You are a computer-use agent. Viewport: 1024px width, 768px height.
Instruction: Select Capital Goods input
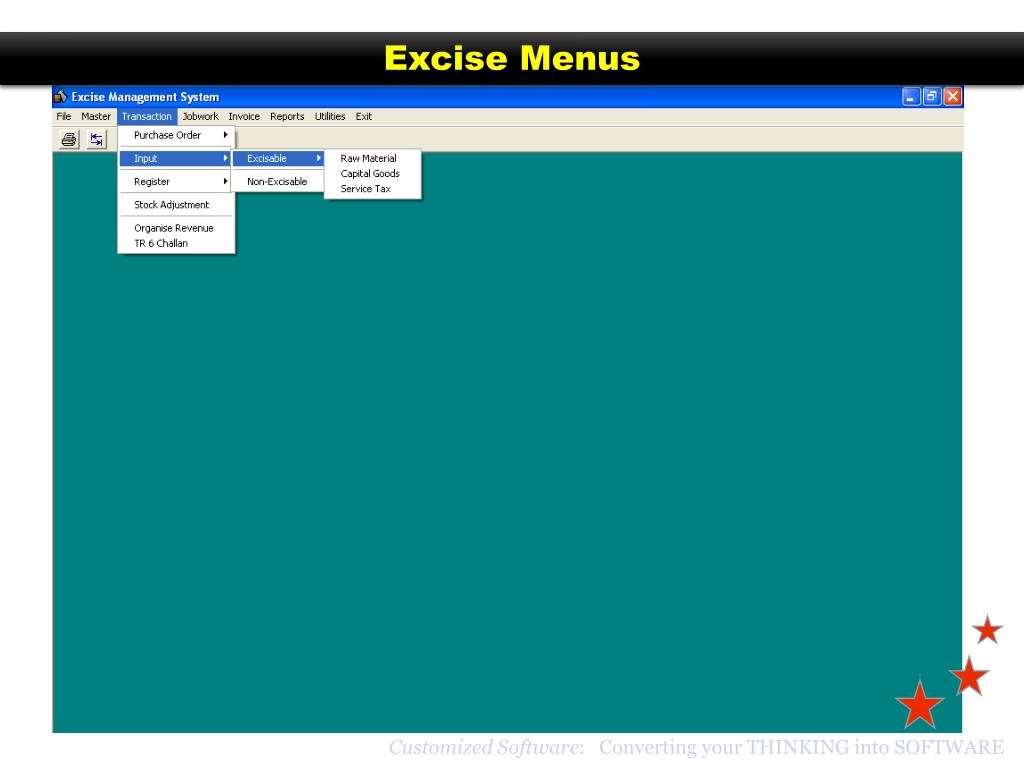click(x=372, y=173)
